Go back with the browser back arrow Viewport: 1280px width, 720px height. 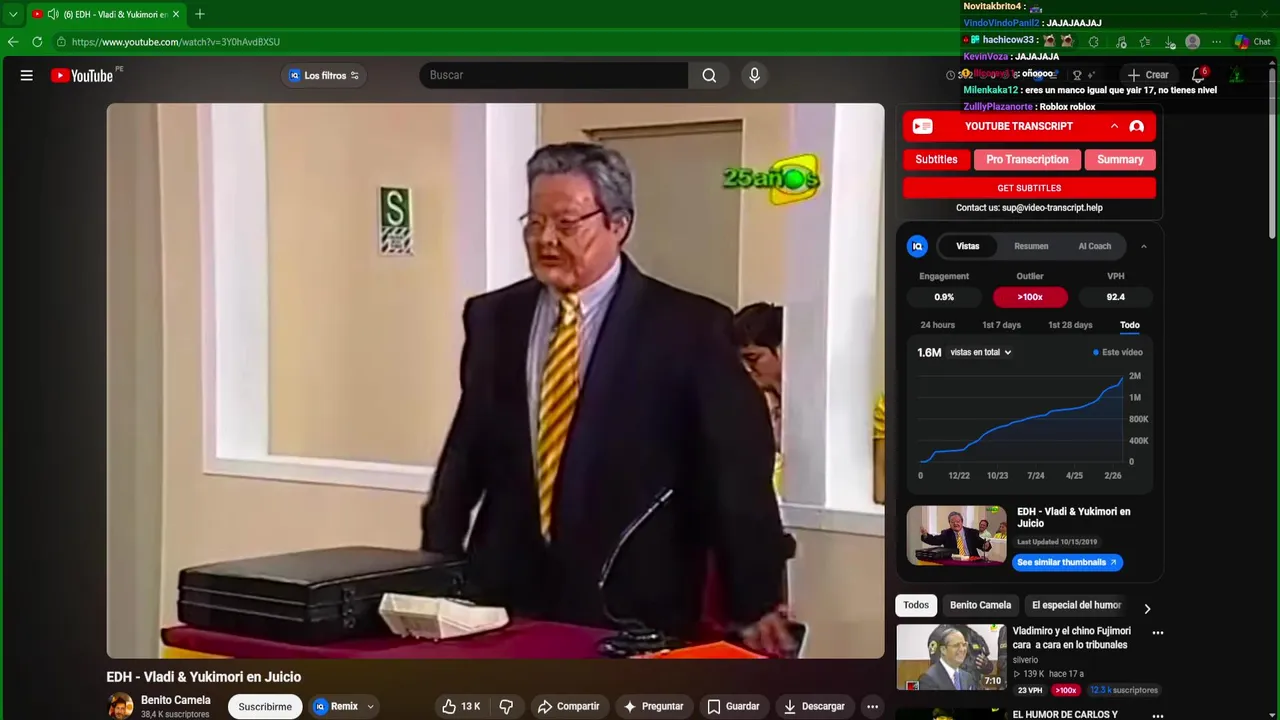click(x=13, y=42)
